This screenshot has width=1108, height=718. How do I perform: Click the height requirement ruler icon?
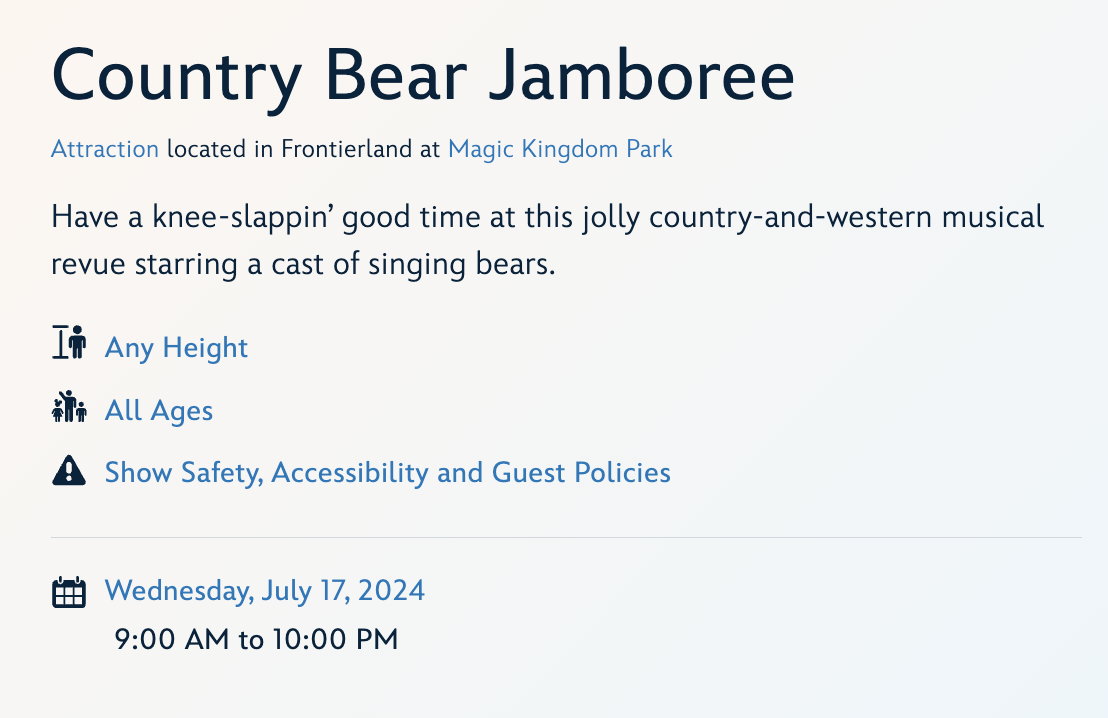pyautogui.click(x=69, y=342)
